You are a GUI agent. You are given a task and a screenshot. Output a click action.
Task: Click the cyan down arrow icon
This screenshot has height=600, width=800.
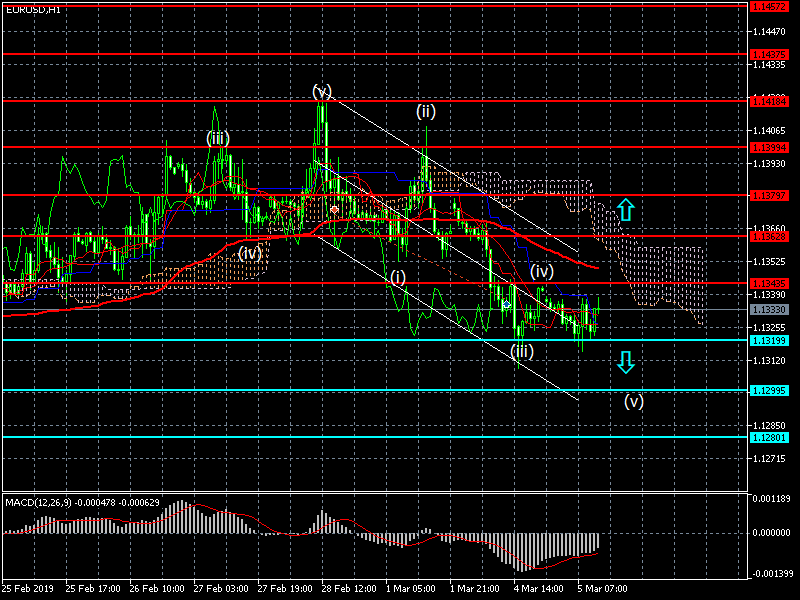pos(626,362)
